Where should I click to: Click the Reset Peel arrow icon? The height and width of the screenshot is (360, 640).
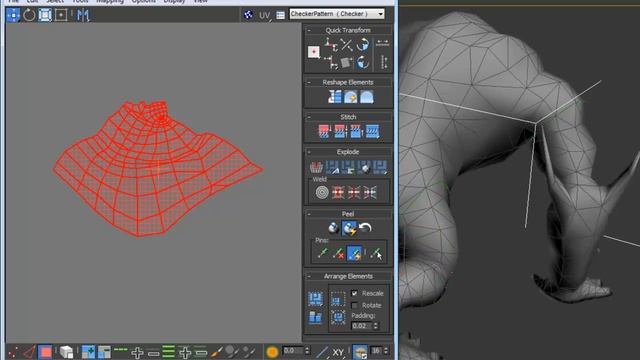[365, 228]
